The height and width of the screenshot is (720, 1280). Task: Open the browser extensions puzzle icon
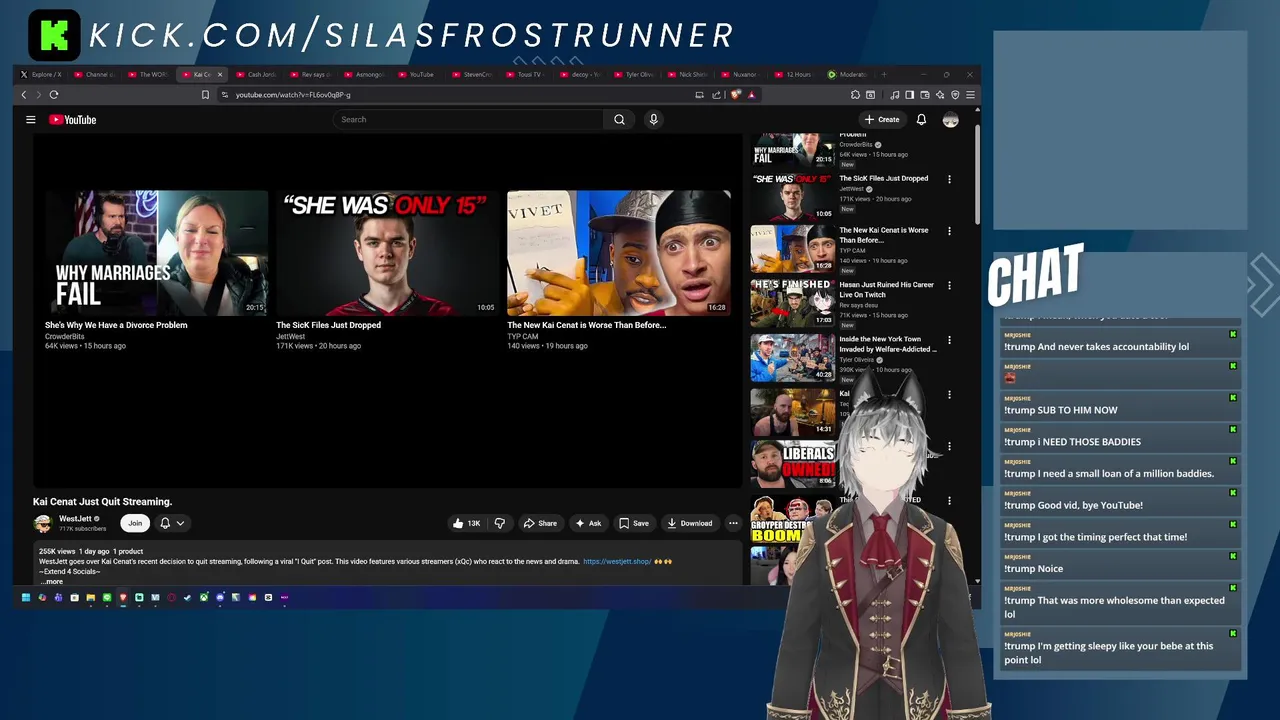[x=856, y=95]
